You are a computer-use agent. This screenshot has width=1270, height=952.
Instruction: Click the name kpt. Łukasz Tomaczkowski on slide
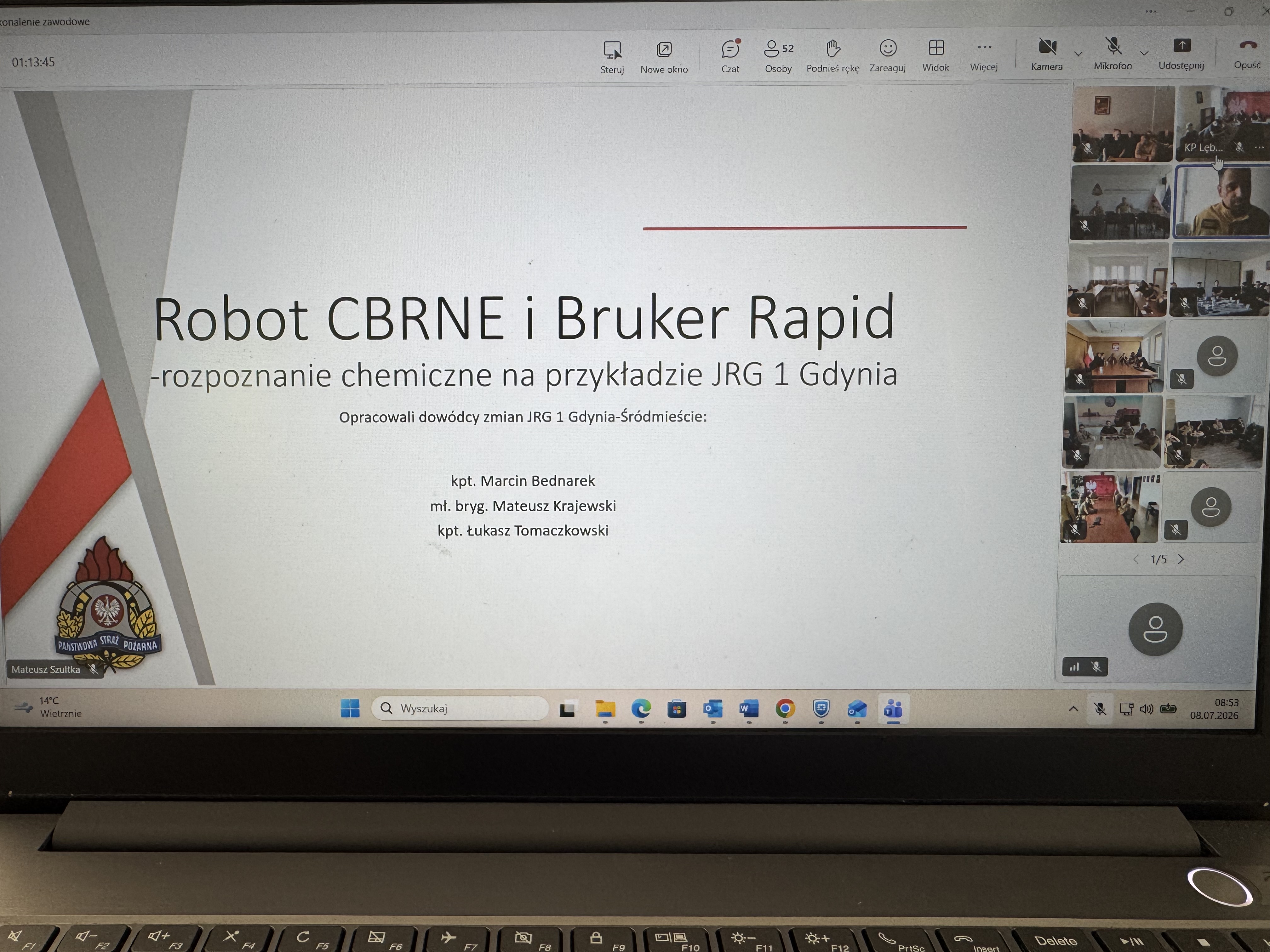coord(523,531)
